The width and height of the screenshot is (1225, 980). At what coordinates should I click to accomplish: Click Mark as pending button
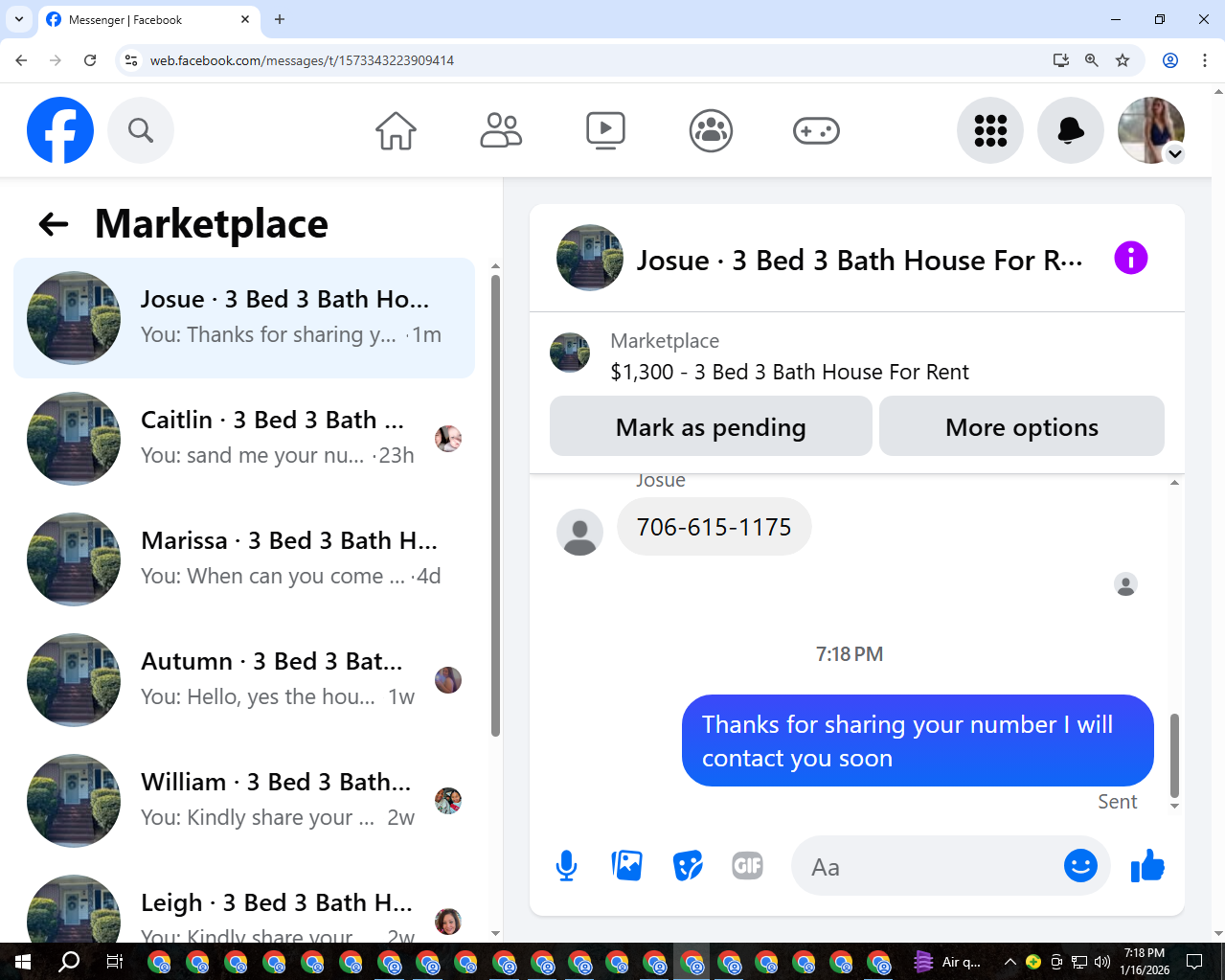[x=711, y=426]
